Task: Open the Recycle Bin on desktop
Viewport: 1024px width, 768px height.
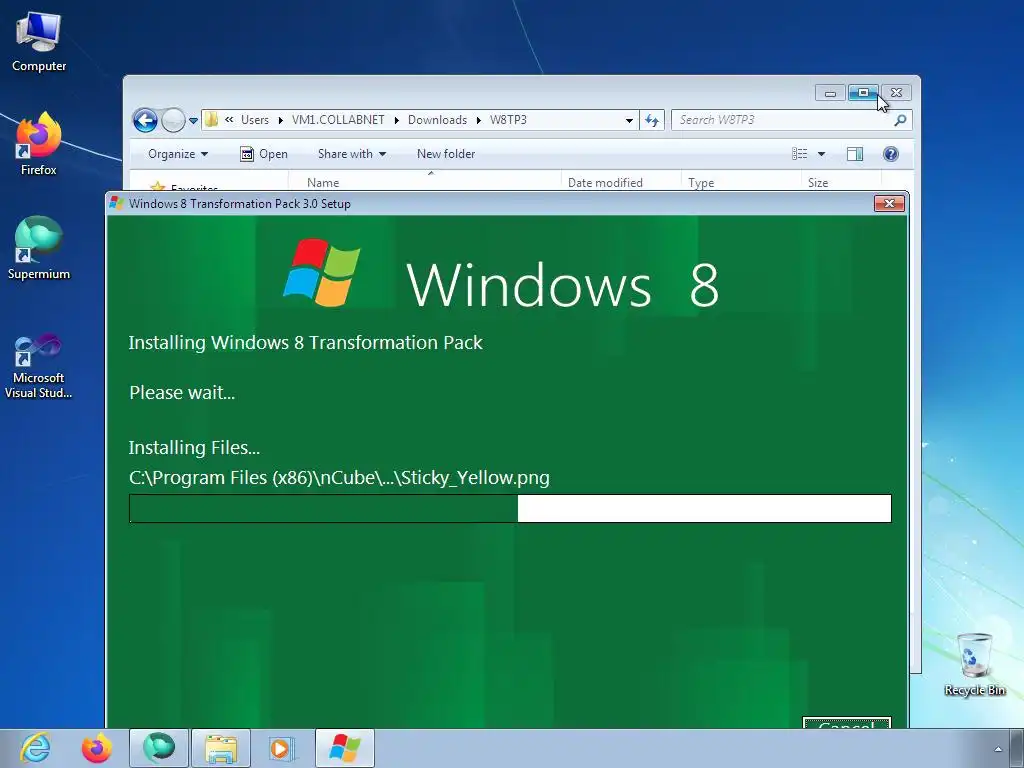Action: pos(974,664)
